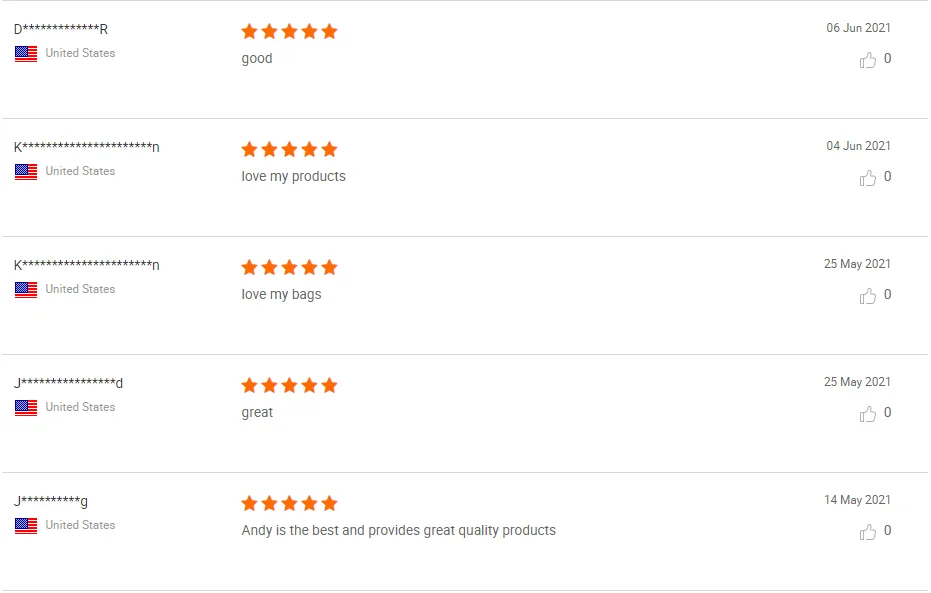Click reviewer name J****************d
This screenshot has width=931, height=593.
[x=68, y=383]
